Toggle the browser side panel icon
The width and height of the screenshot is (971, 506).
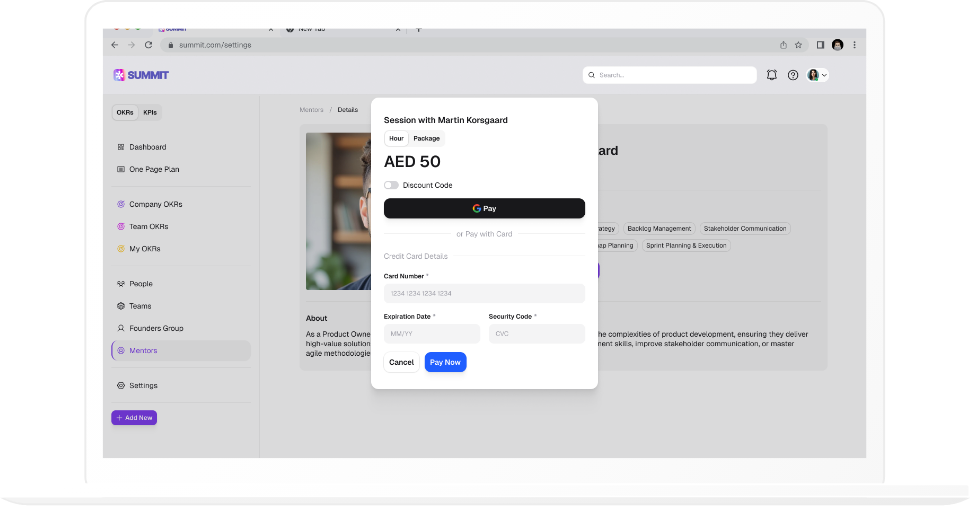coord(820,45)
